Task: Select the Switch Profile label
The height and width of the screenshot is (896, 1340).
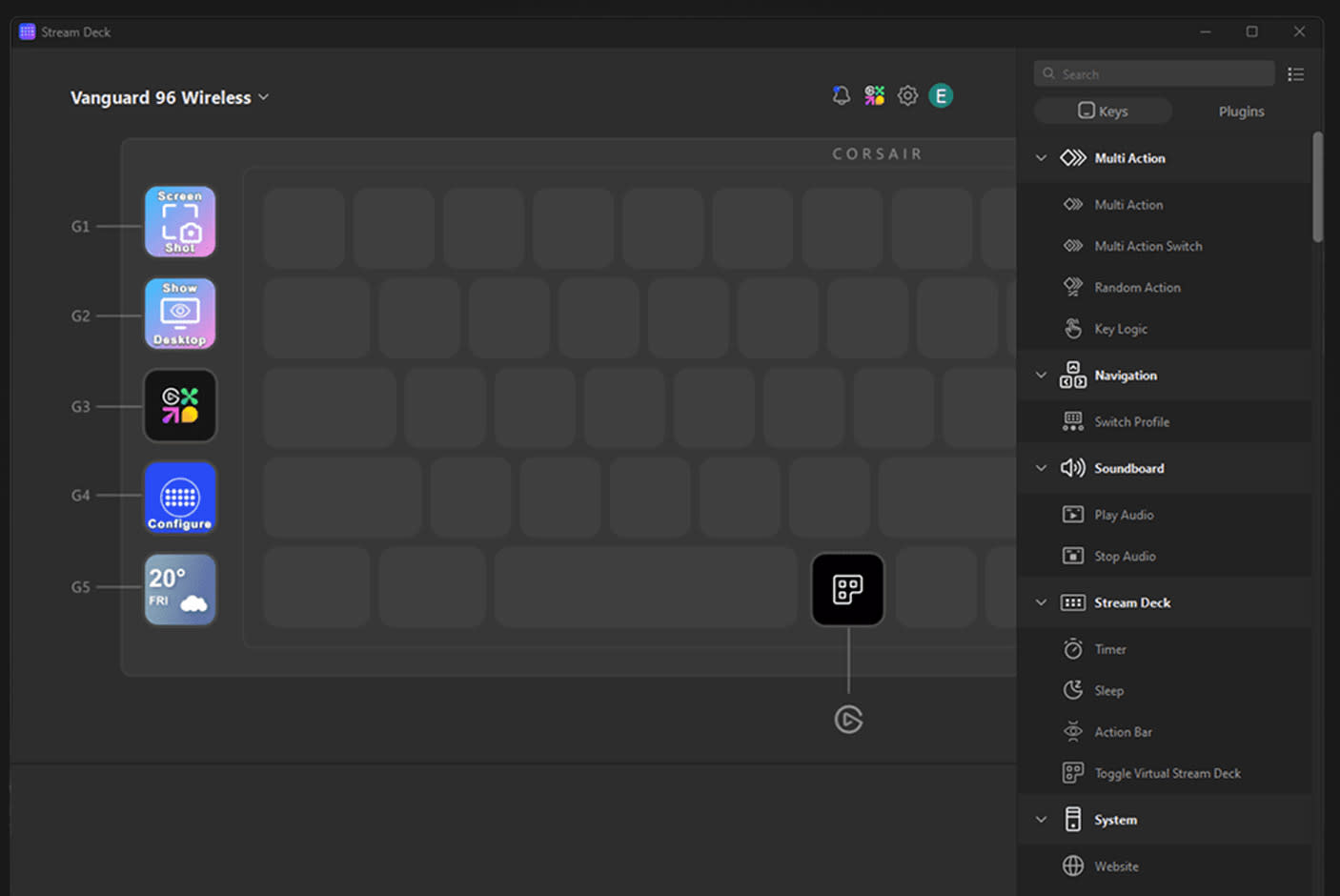Action: (x=1131, y=421)
